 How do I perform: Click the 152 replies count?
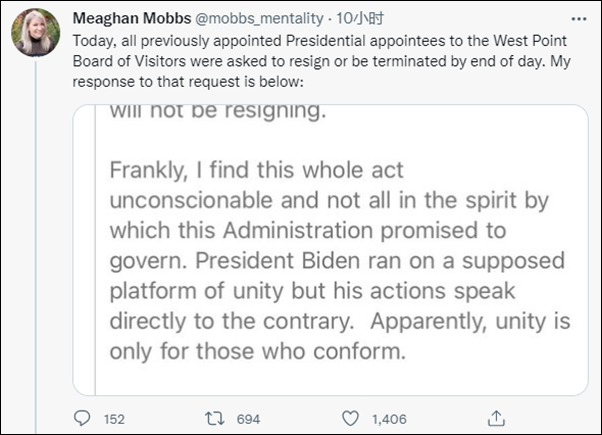click(115, 419)
